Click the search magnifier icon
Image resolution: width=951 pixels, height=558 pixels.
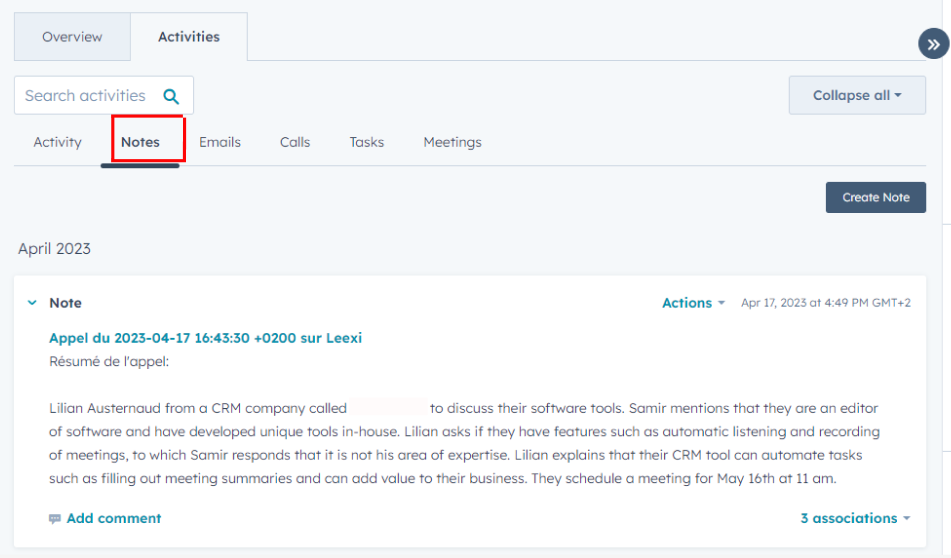click(171, 96)
